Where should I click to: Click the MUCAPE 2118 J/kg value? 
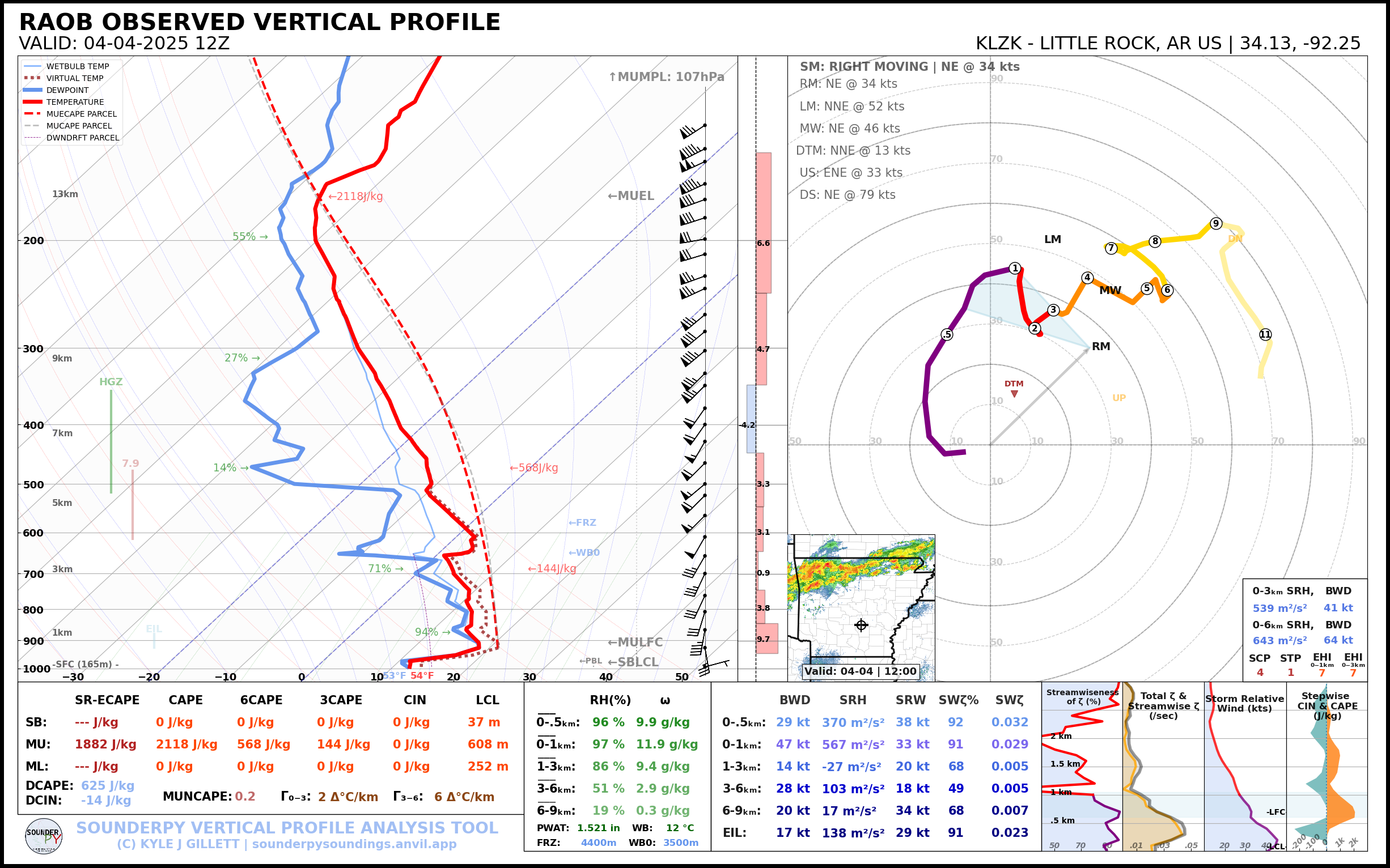(x=186, y=744)
